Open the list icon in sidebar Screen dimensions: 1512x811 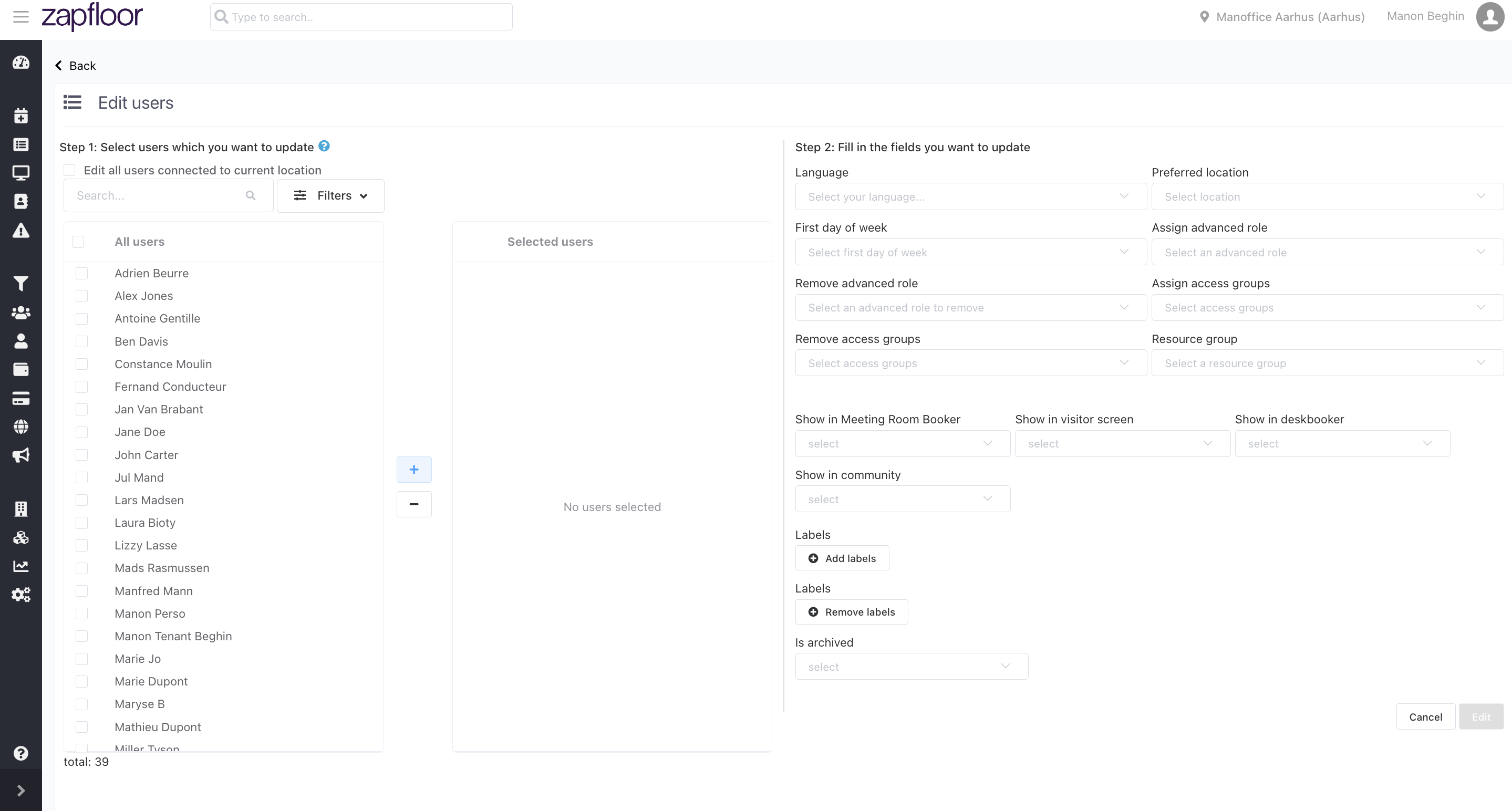click(x=21, y=144)
